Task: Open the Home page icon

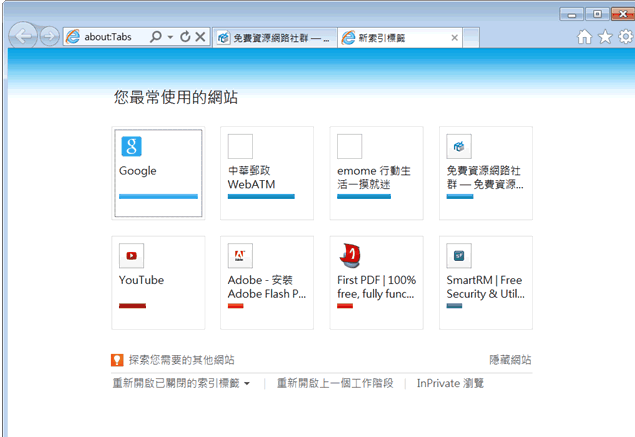Action: pyautogui.click(x=584, y=37)
